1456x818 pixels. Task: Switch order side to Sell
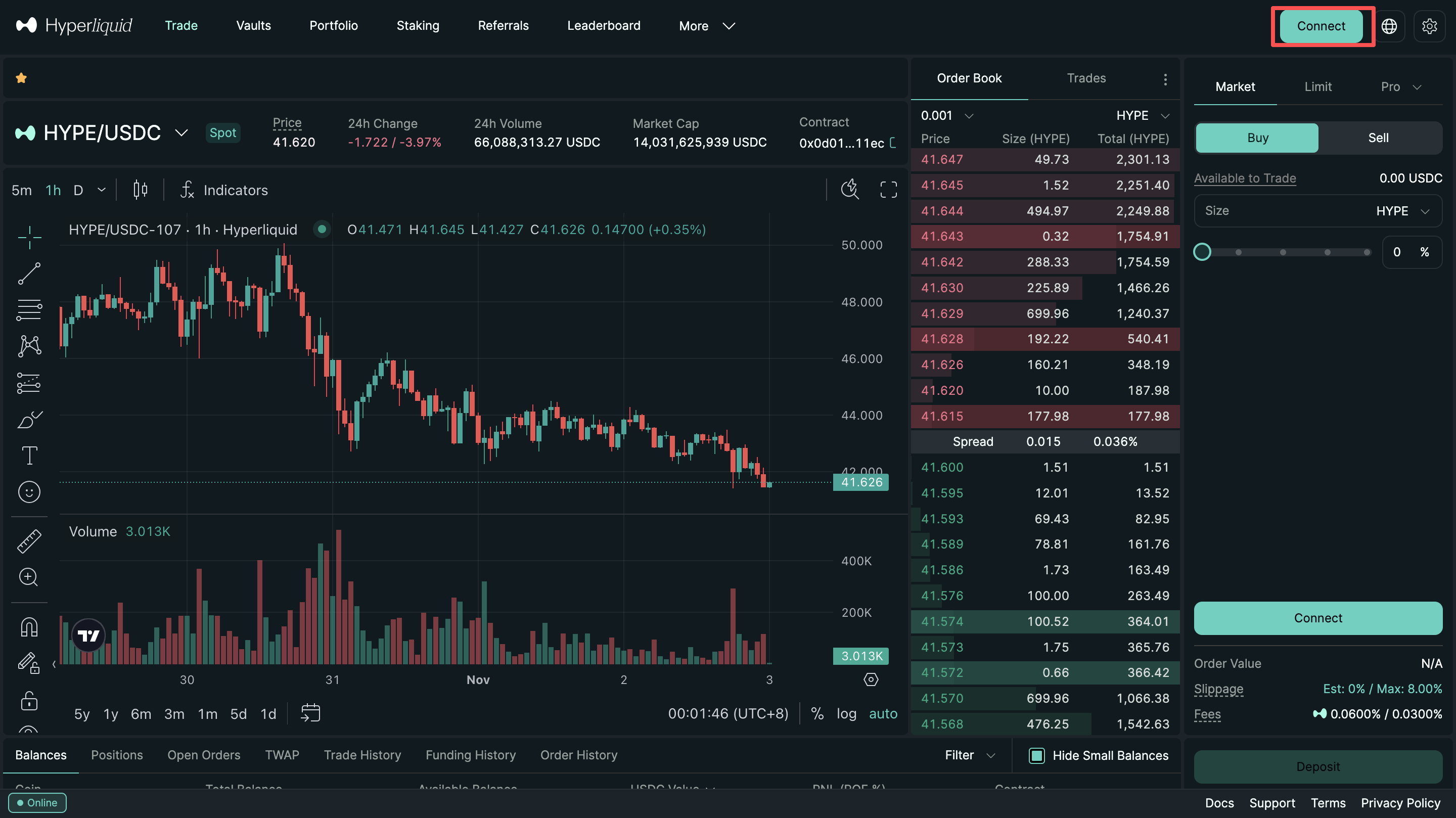coord(1378,138)
